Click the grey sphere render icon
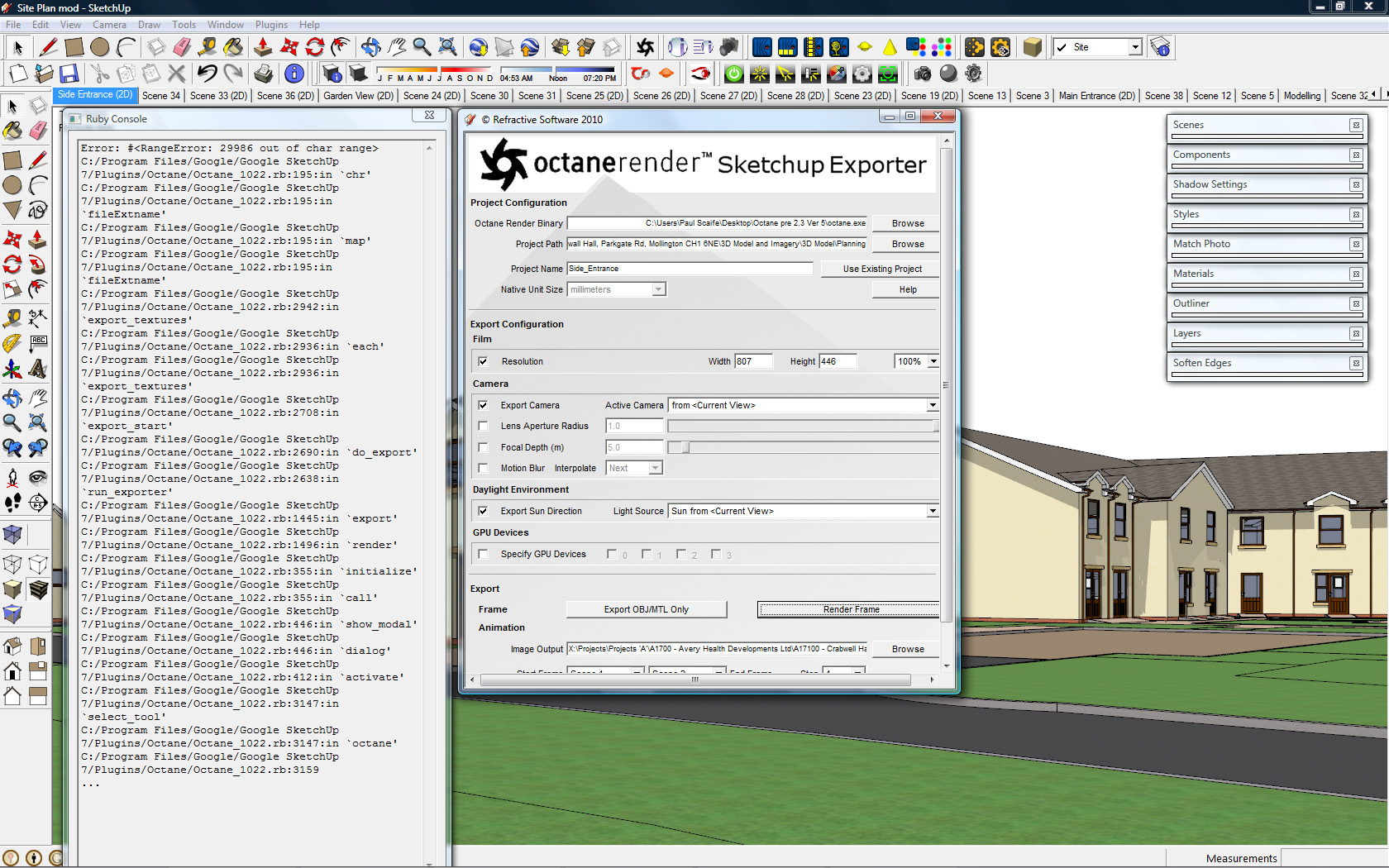The image size is (1389, 868). [948, 74]
